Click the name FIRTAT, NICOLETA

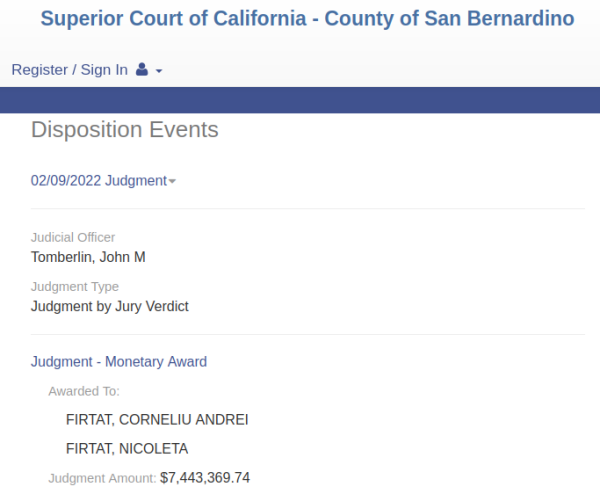click(127, 448)
